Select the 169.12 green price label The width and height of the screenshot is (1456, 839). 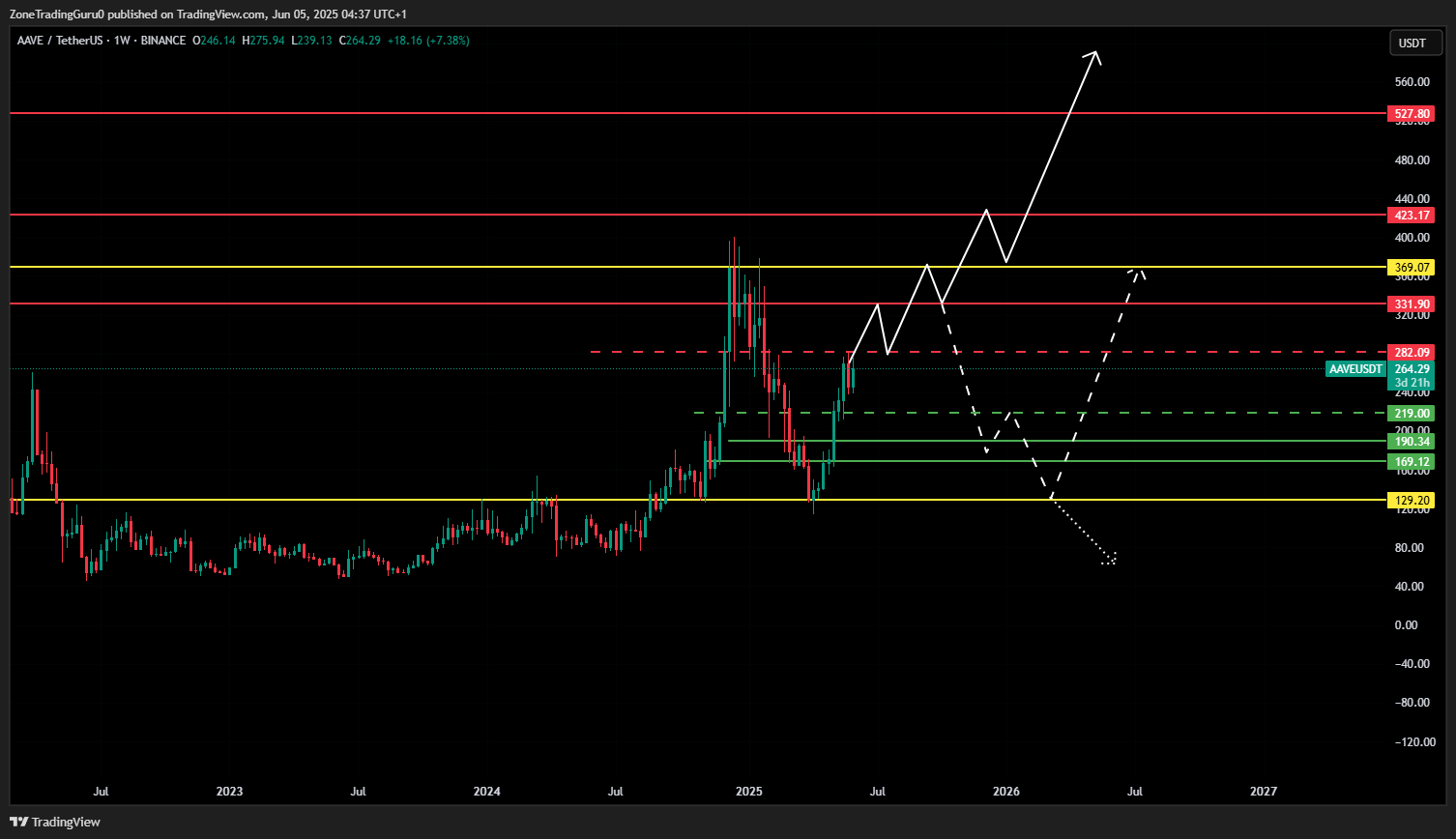(1412, 462)
